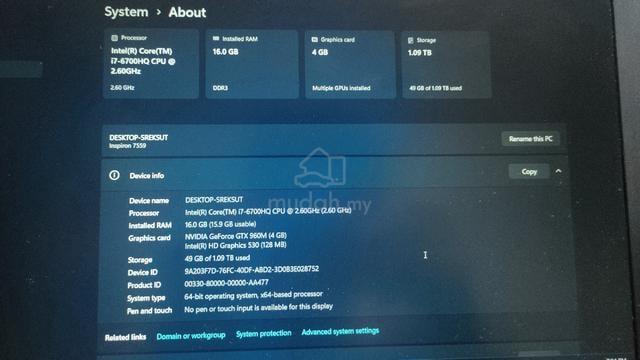Select the 64-bit operating system text
Image resolution: width=640 pixels, height=360 pixels.
click(x=253, y=295)
